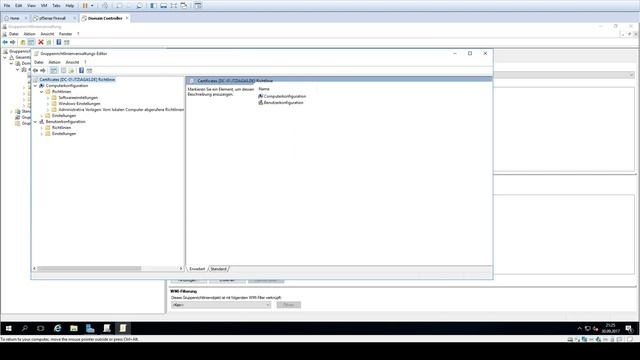Expand Einstellungen under Benutzerkonfiguration
640x360 pixels.
(42, 134)
